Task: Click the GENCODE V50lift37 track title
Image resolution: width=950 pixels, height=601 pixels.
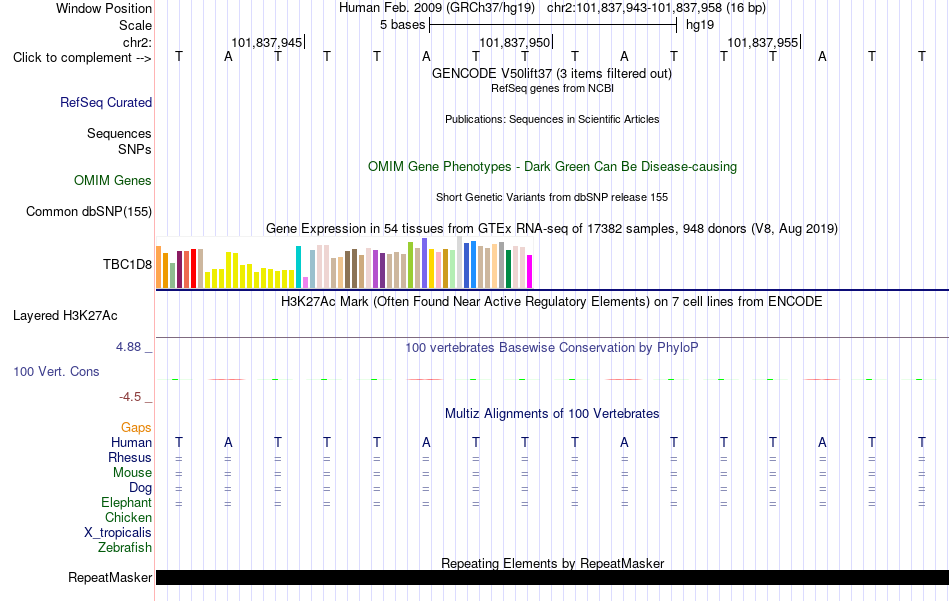Action: pos(552,73)
